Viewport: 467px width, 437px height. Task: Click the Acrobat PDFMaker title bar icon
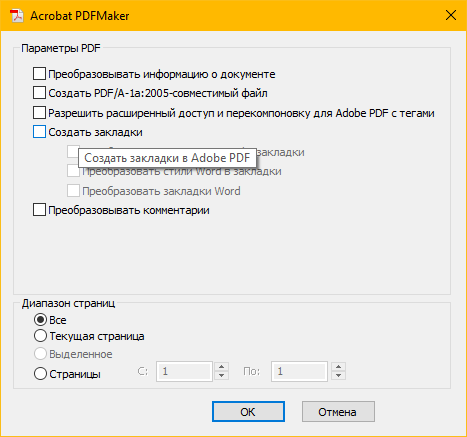pos(16,16)
